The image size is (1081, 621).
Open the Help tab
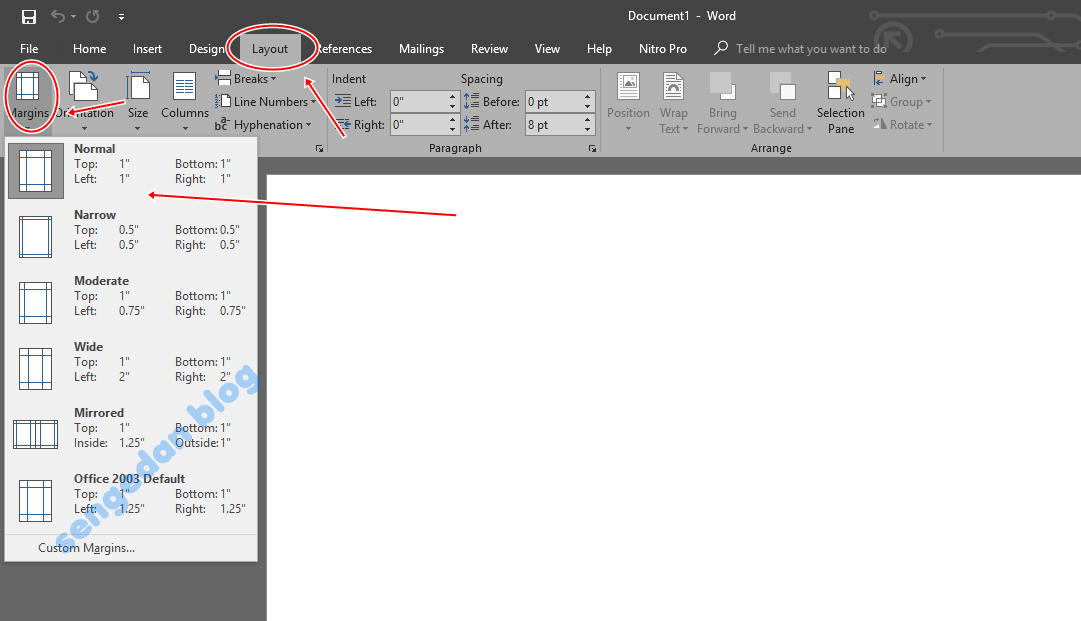(x=599, y=49)
